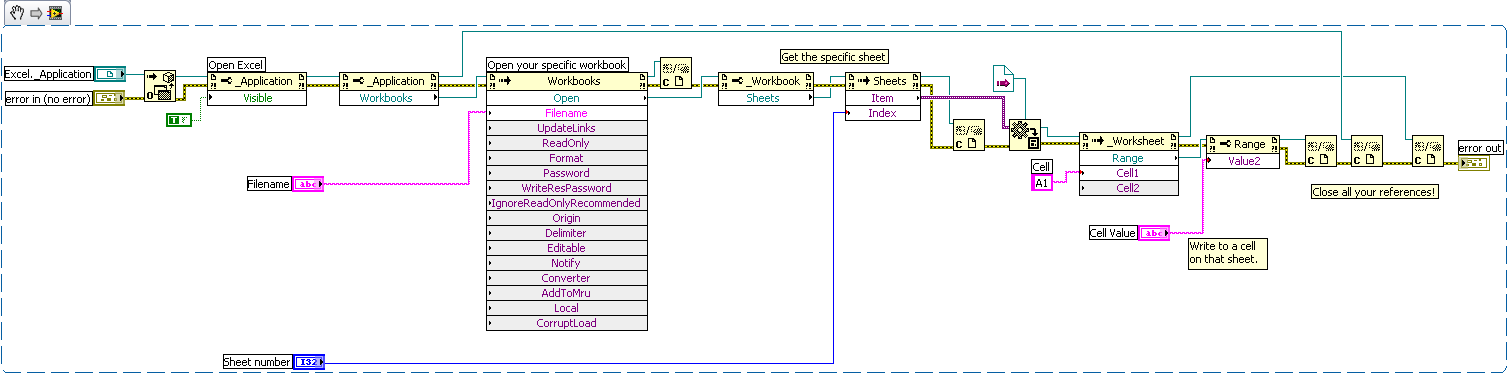Viewport: 1508px width, 374px height.
Task: Click the ReadOnly input of Workbooks Open
Action: click(566, 143)
